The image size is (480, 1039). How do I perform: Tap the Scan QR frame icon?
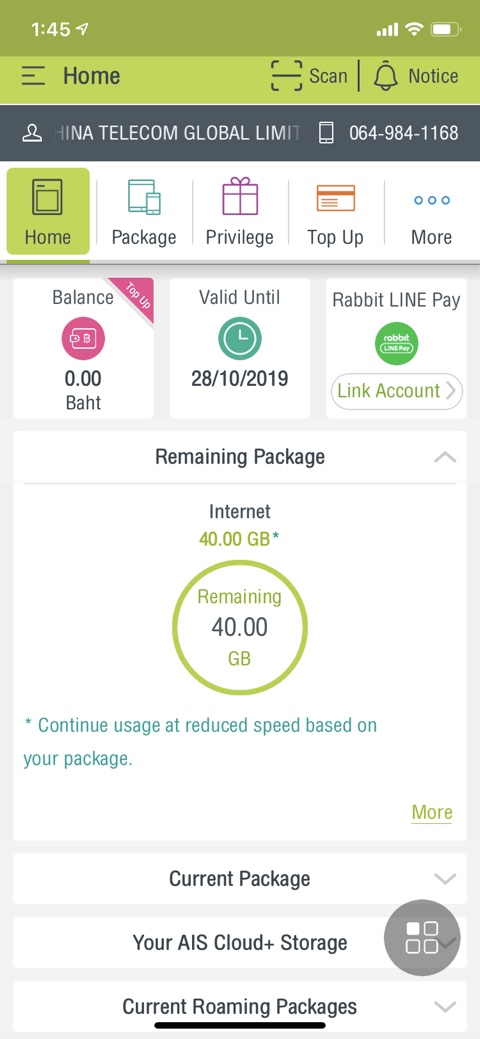coord(286,76)
